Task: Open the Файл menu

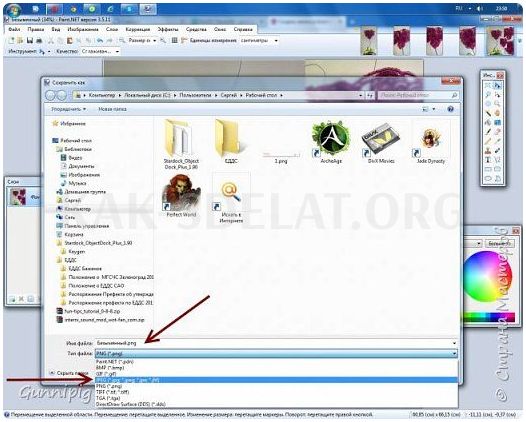Action: click(x=14, y=30)
